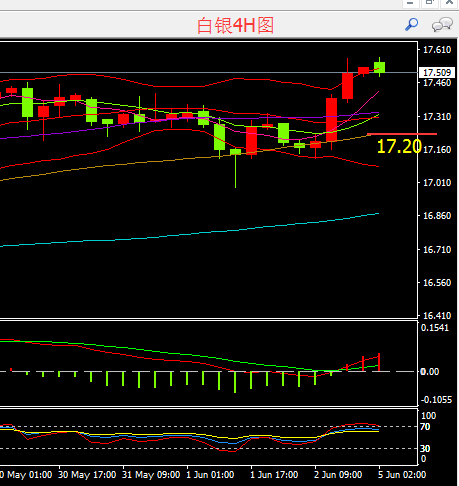Click the oscillator 100 level label
The height and width of the screenshot is (486, 459).
tap(428, 416)
